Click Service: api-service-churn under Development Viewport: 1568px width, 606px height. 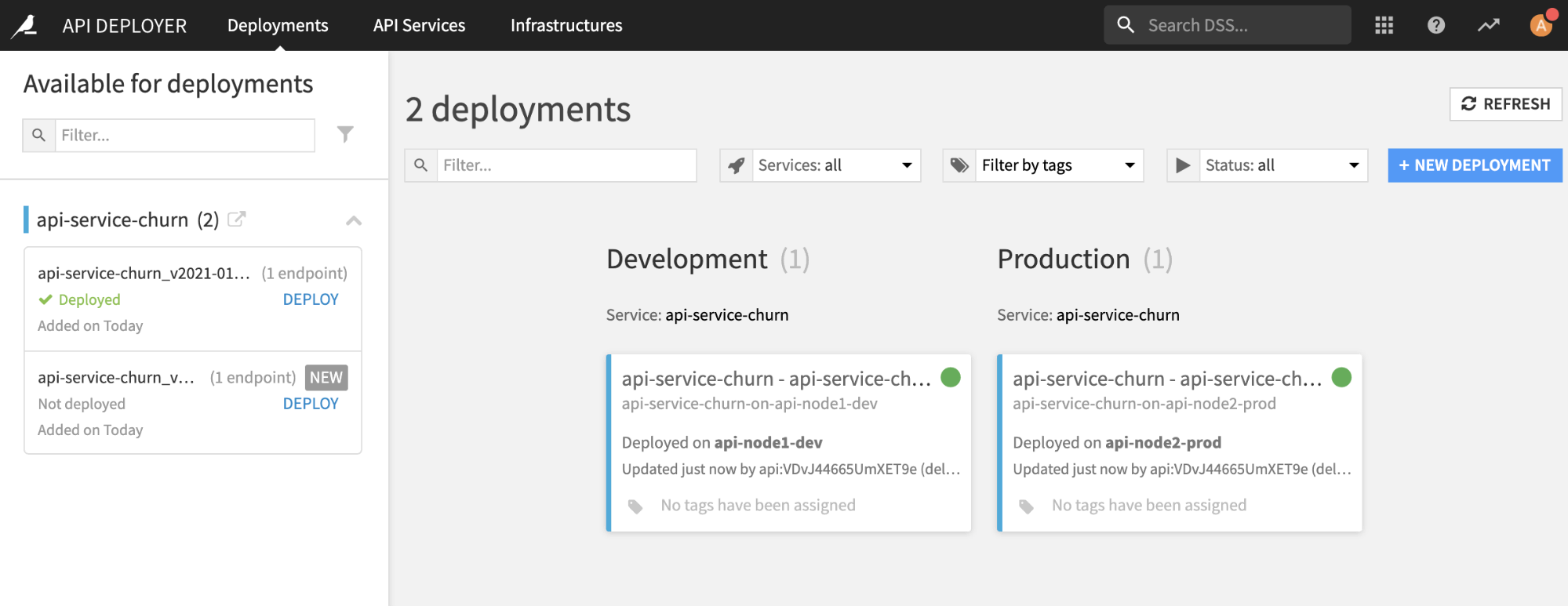697,315
